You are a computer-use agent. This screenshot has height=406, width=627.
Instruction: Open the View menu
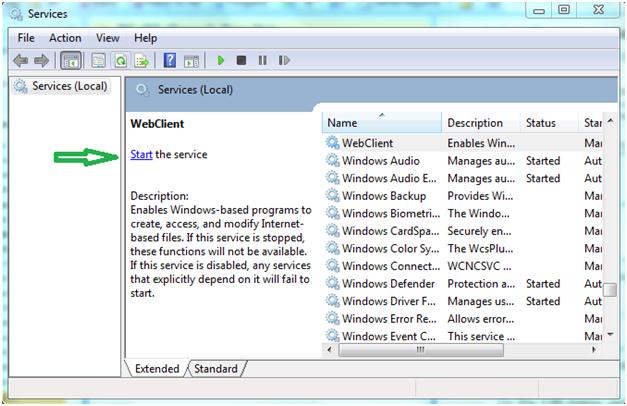click(x=107, y=38)
